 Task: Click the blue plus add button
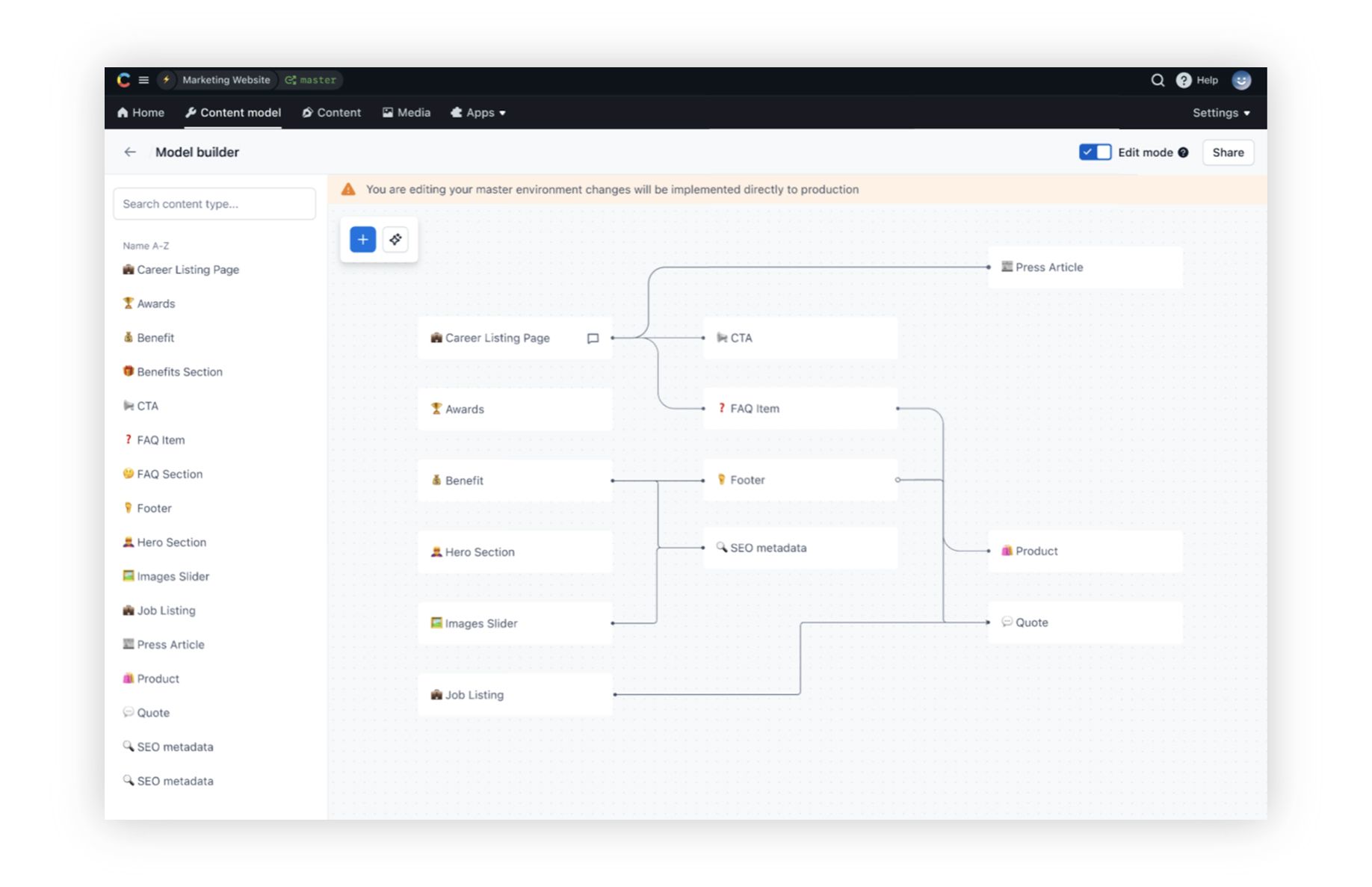(362, 239)
